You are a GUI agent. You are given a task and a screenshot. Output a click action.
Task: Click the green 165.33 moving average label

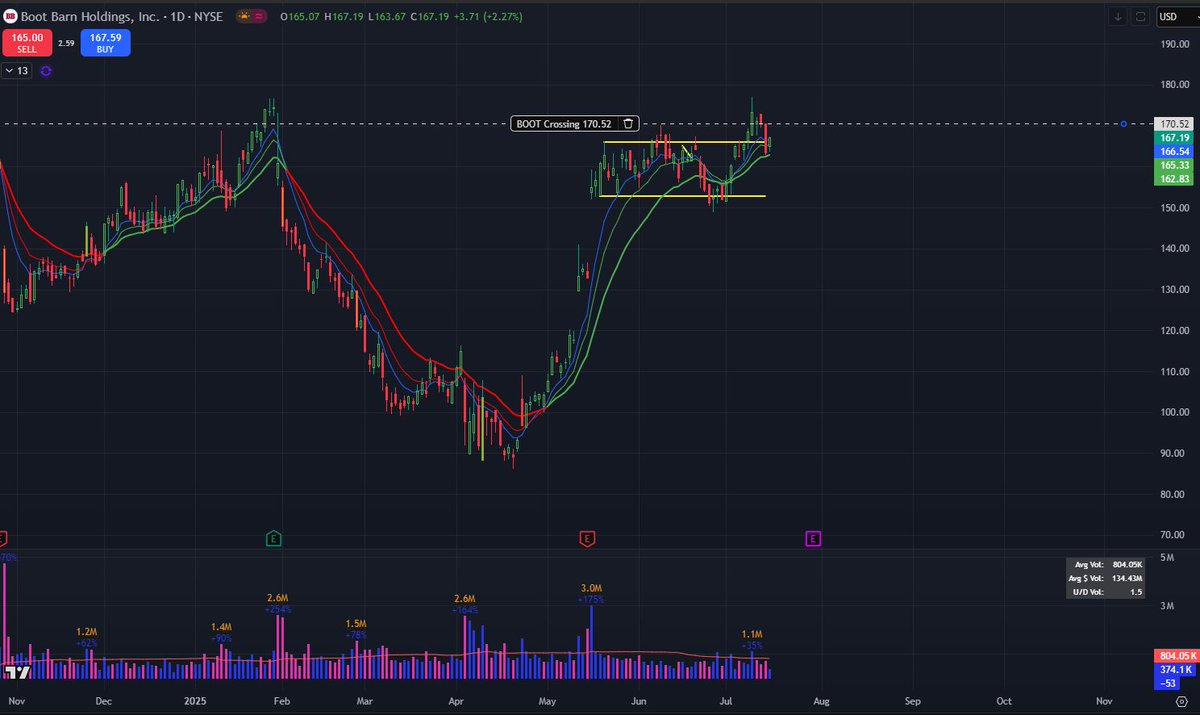click(1172, 164)
